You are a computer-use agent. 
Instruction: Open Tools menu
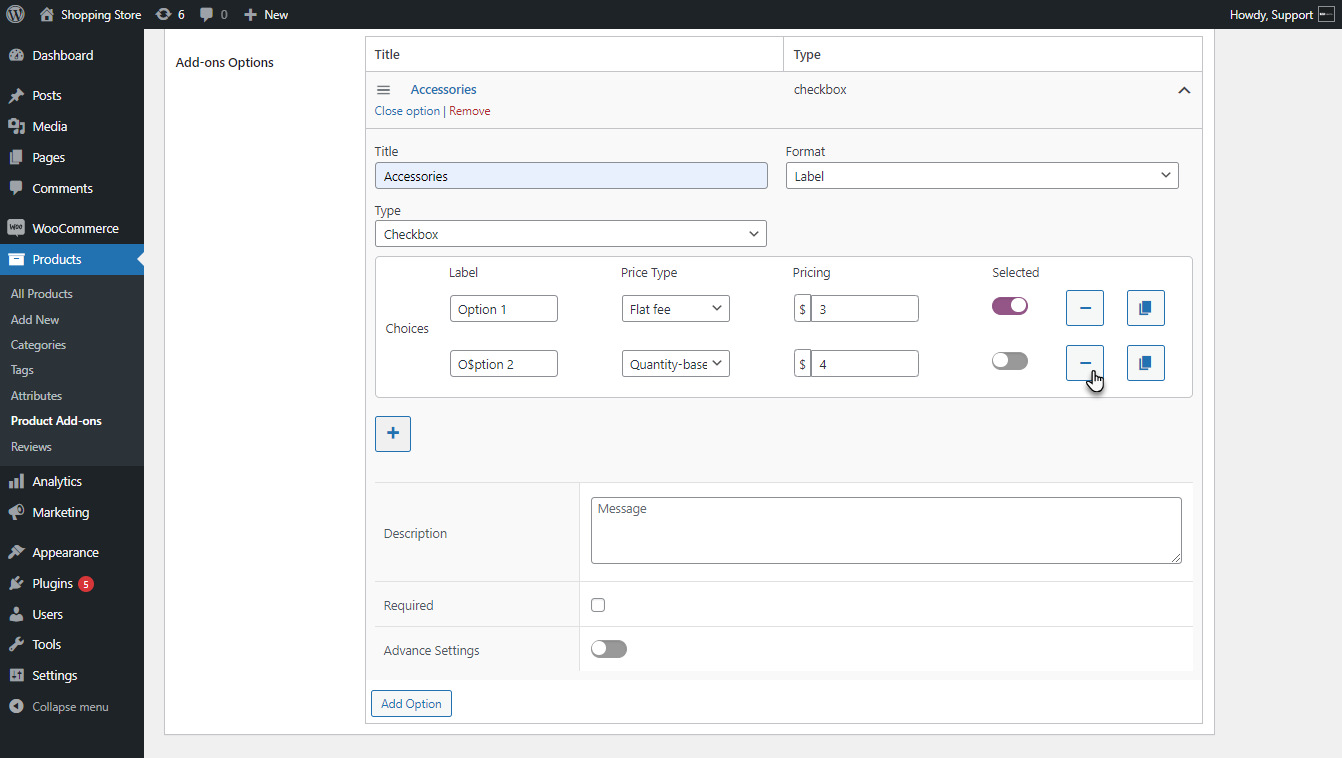(72, 644)
